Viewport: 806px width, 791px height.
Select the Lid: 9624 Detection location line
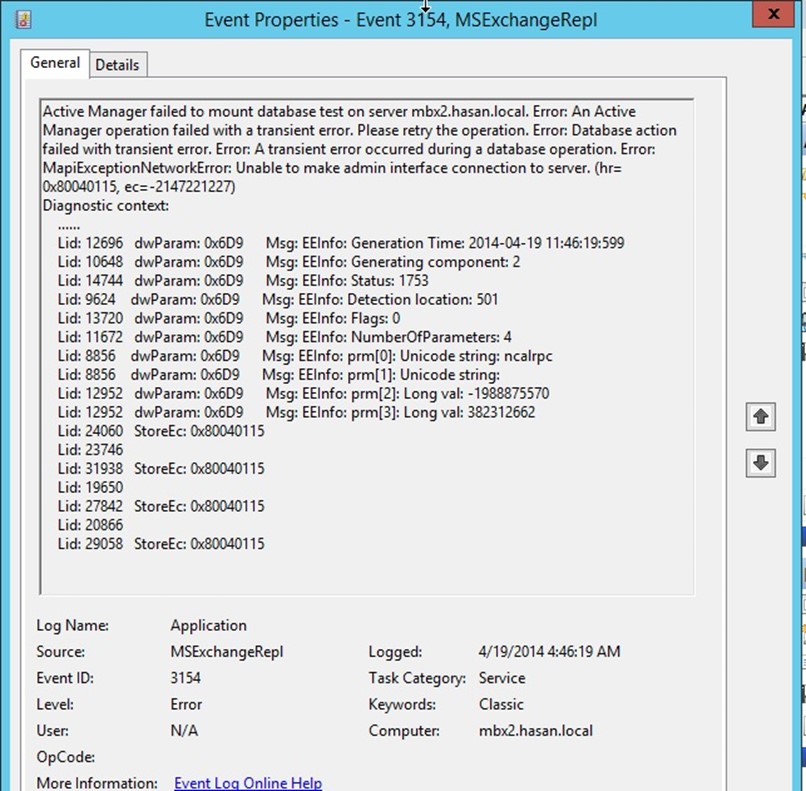click(278, 300)
